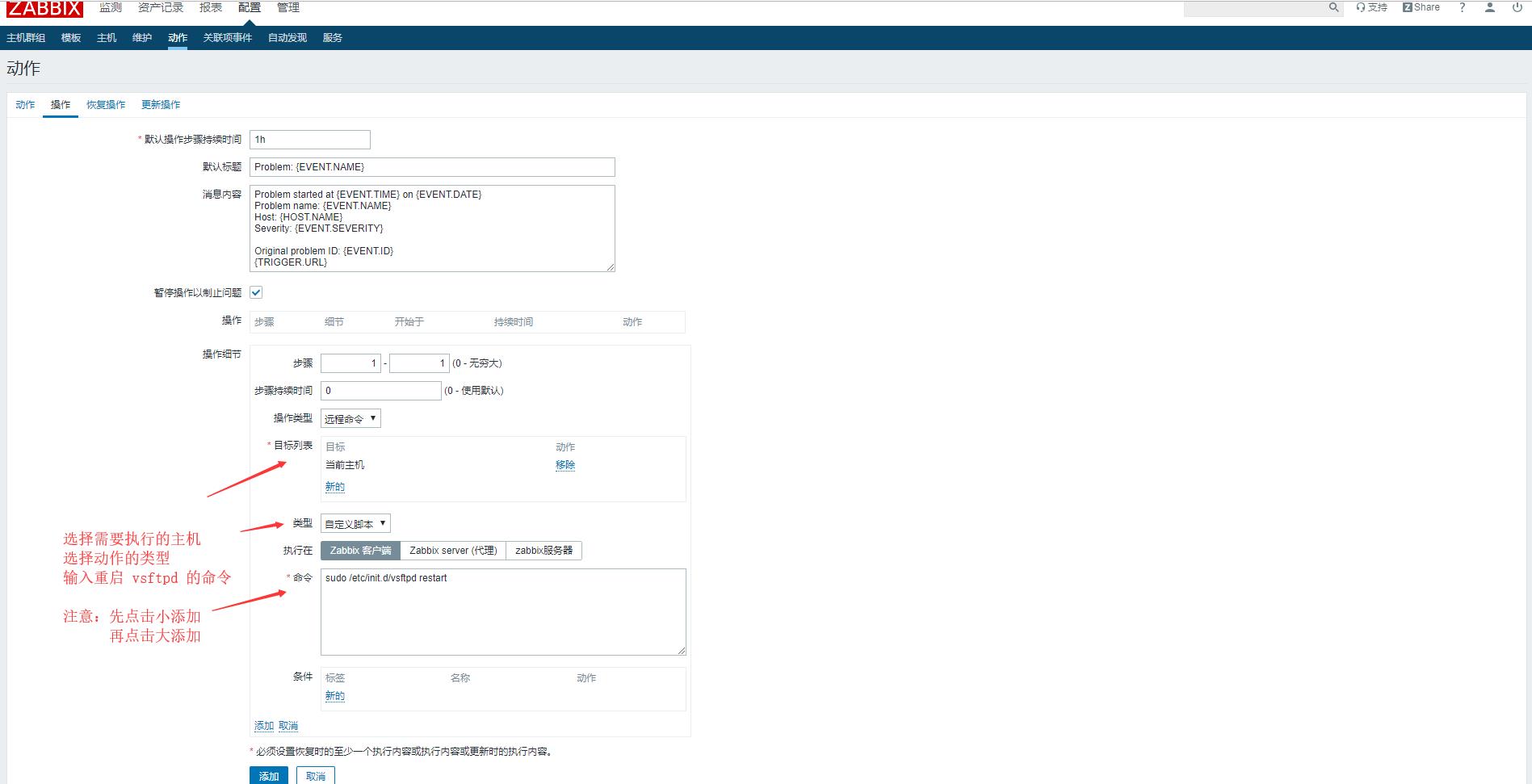Click the 默认标题 input field
Image resolution: width=1532 pixels, height=784 pixels.
coord(432,167)
